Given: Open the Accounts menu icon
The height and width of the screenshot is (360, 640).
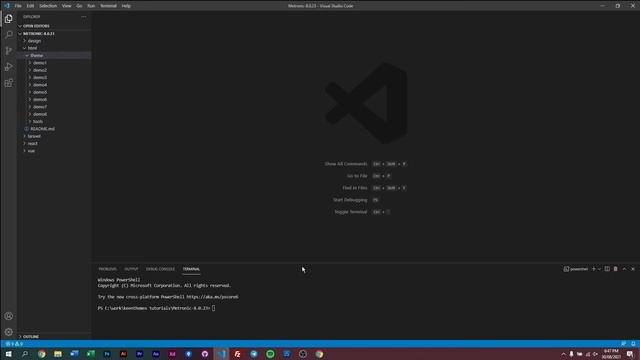Looking at the screenshot, I should [9, 316].
